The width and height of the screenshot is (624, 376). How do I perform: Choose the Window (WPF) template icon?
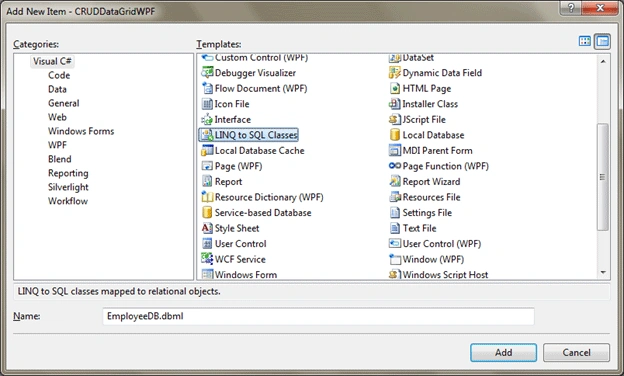394,259
